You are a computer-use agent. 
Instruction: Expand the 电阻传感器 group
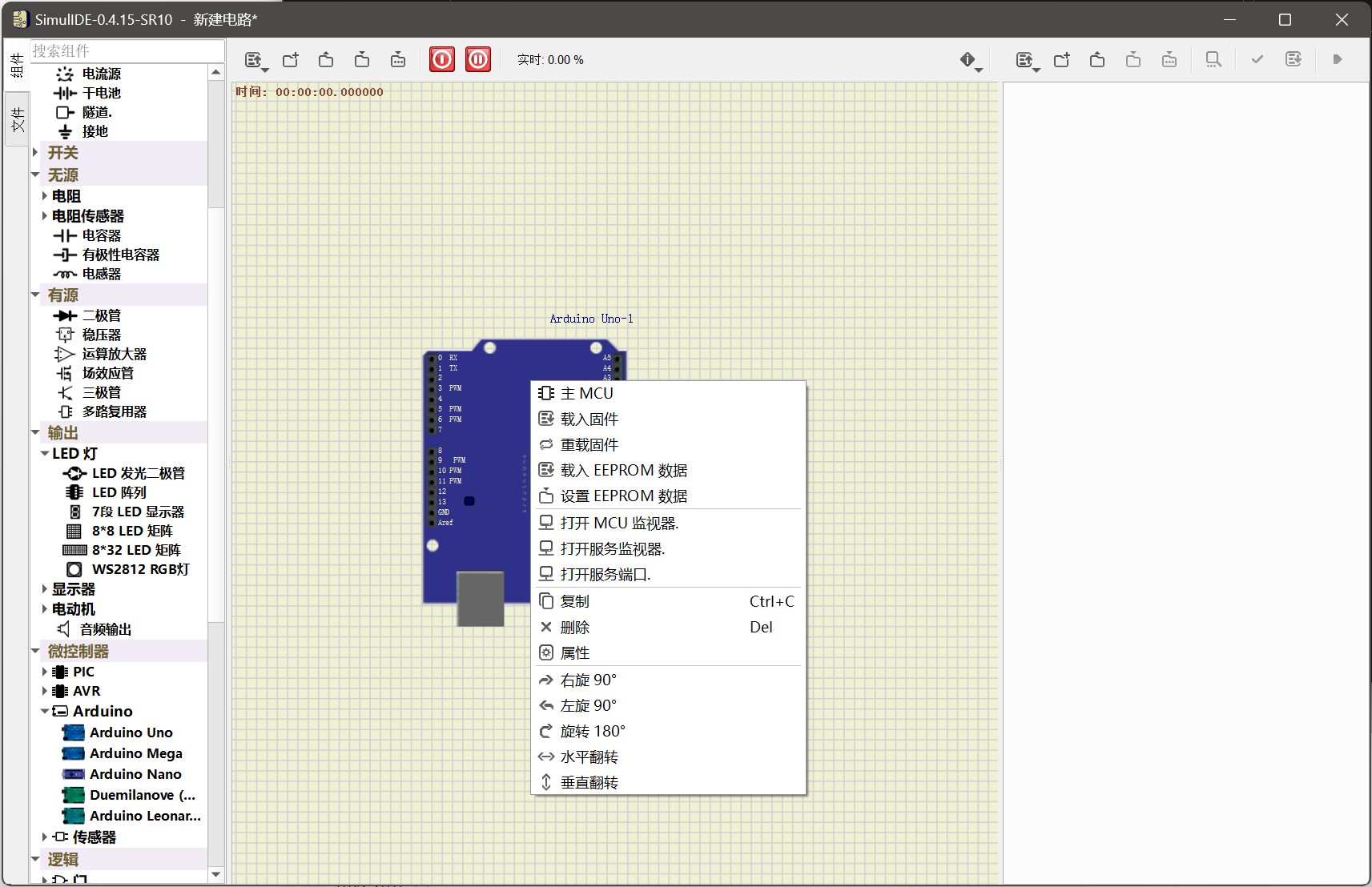(x=45, y=215)
